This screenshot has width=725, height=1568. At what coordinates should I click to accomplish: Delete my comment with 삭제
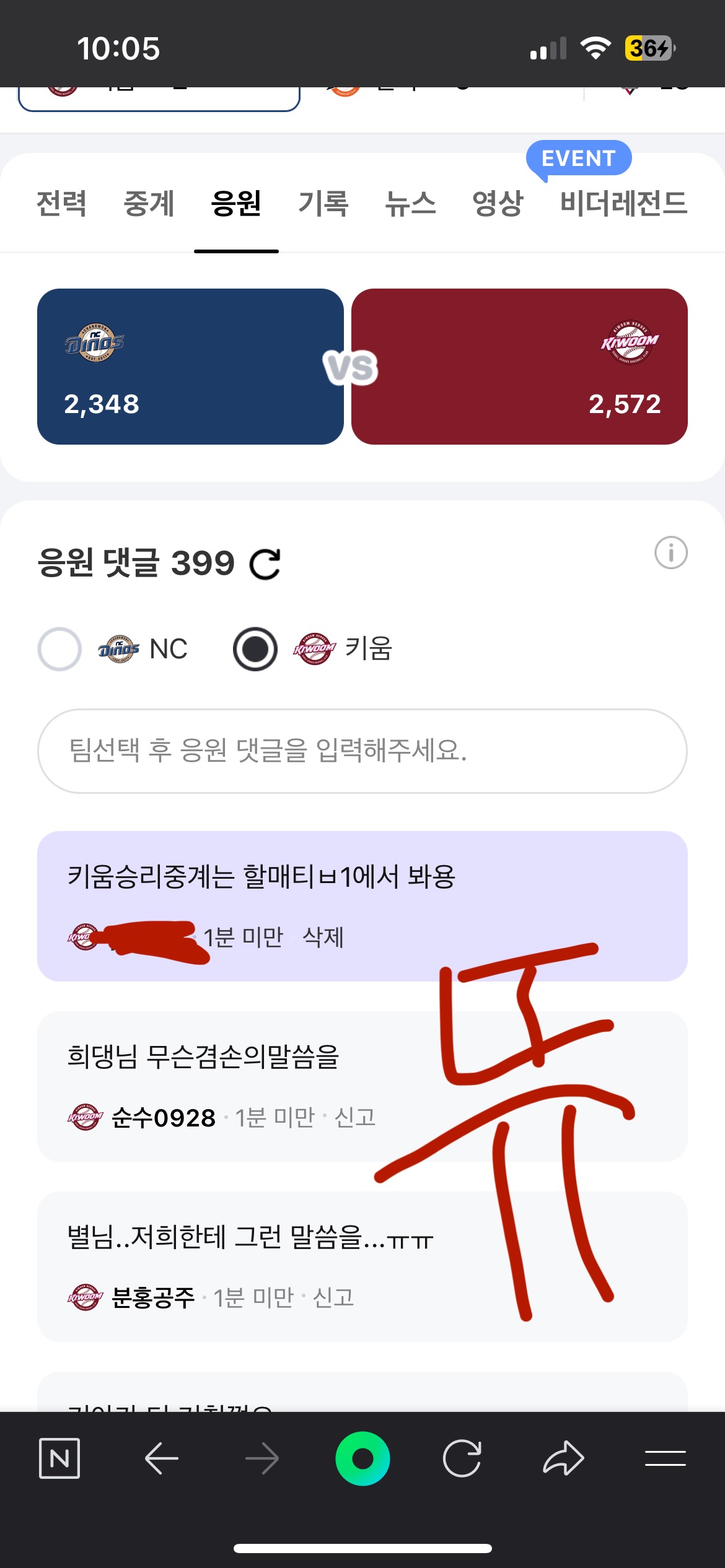click(x=323, y=938)
